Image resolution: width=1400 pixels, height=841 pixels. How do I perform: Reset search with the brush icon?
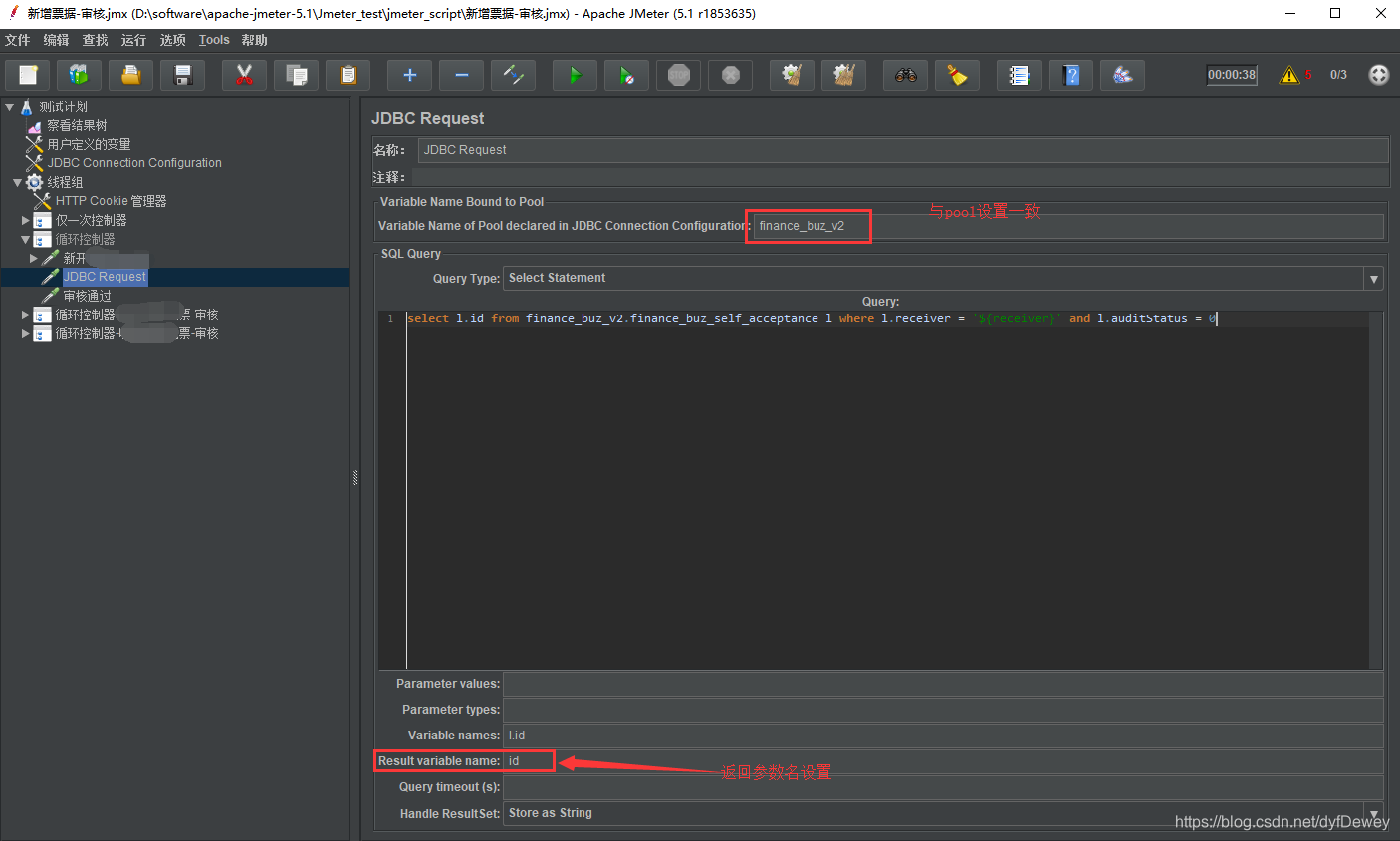pos(957,75)
